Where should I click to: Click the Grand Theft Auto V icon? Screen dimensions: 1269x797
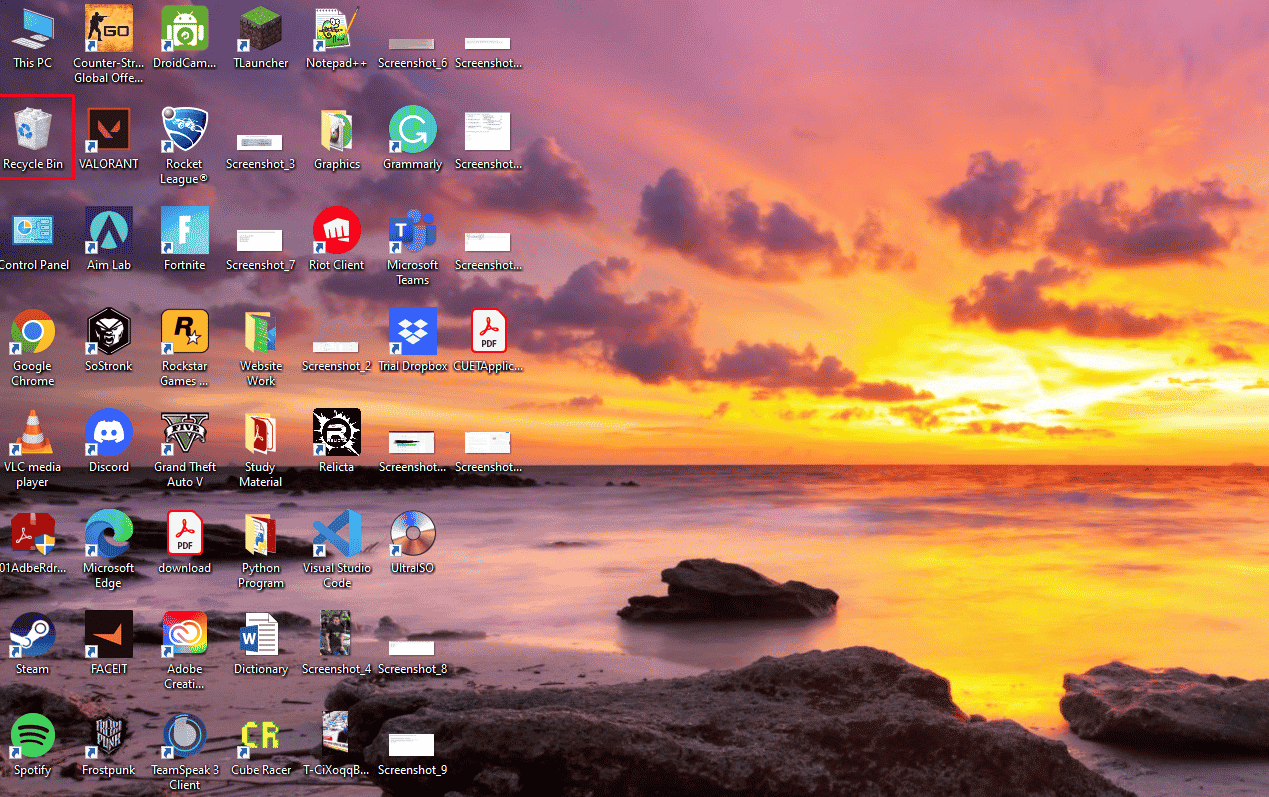[185, 433]
